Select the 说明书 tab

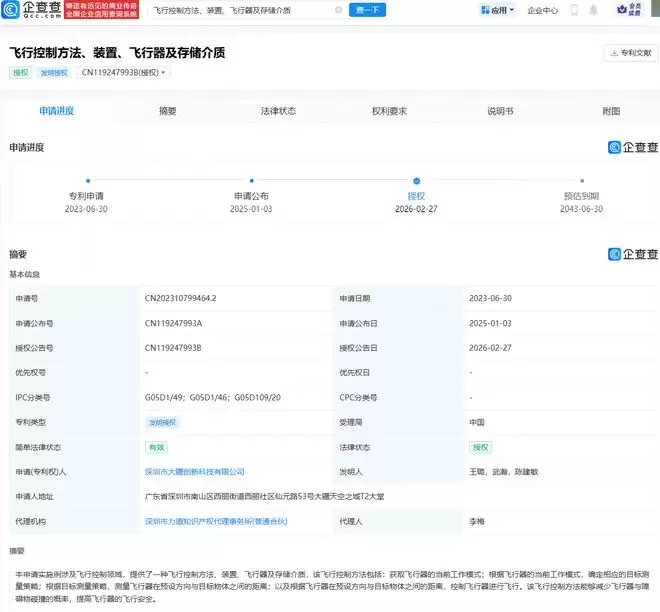tap(500, 111)
